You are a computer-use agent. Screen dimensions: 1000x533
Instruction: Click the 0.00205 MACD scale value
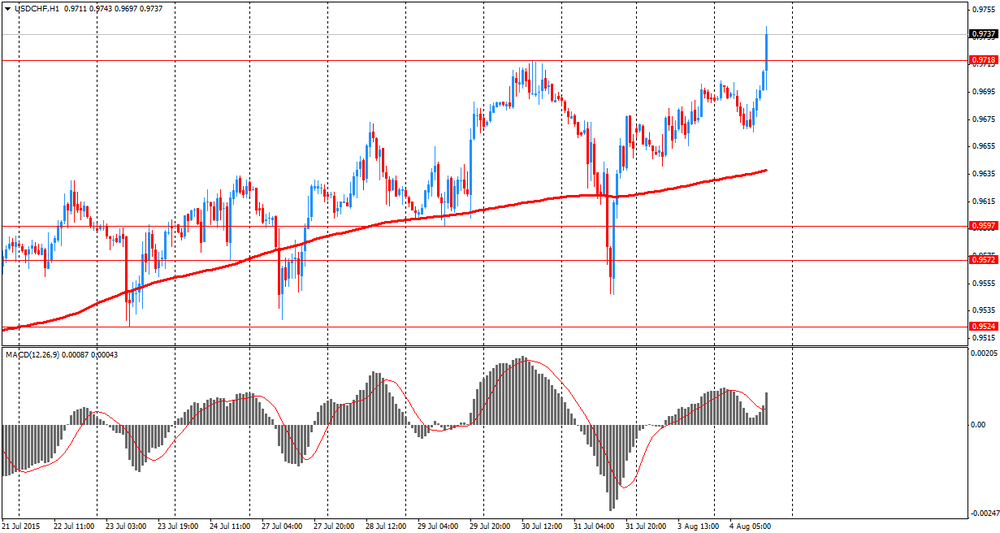coord(984,353)
